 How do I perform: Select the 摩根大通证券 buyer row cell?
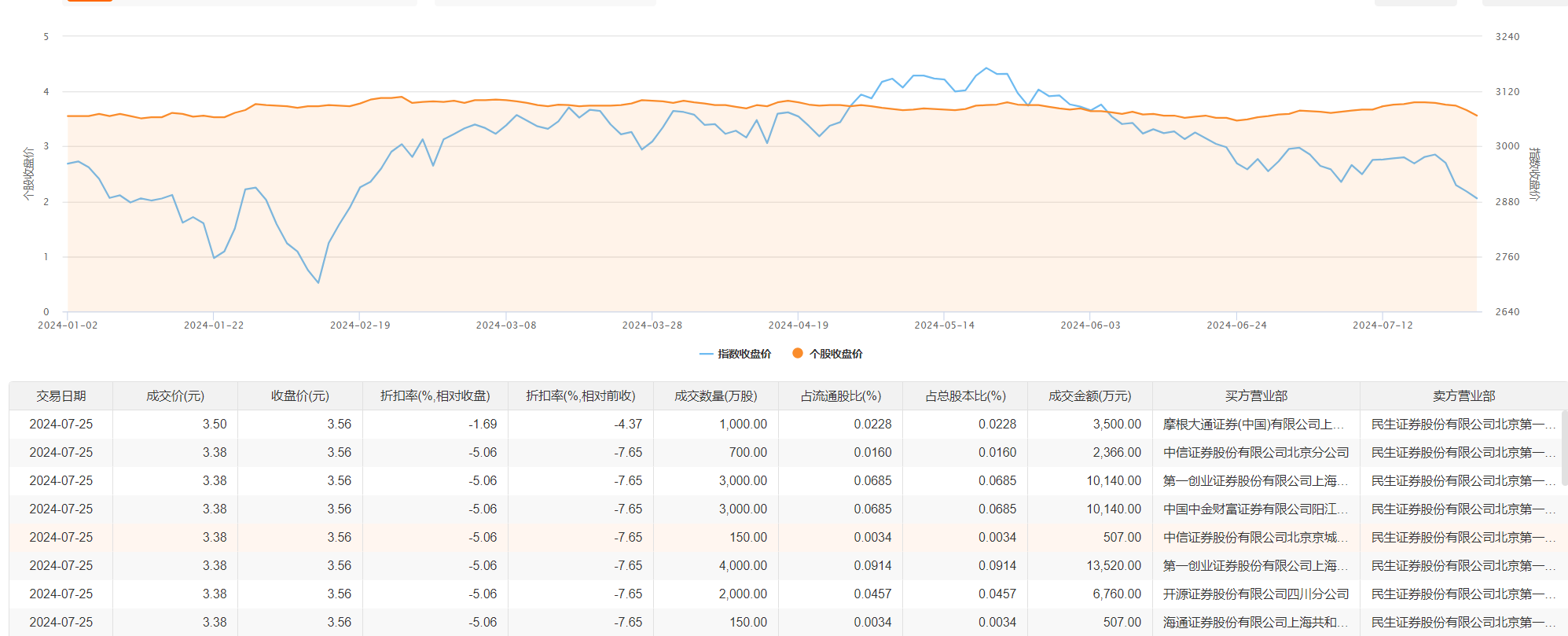pos(1254,425)
